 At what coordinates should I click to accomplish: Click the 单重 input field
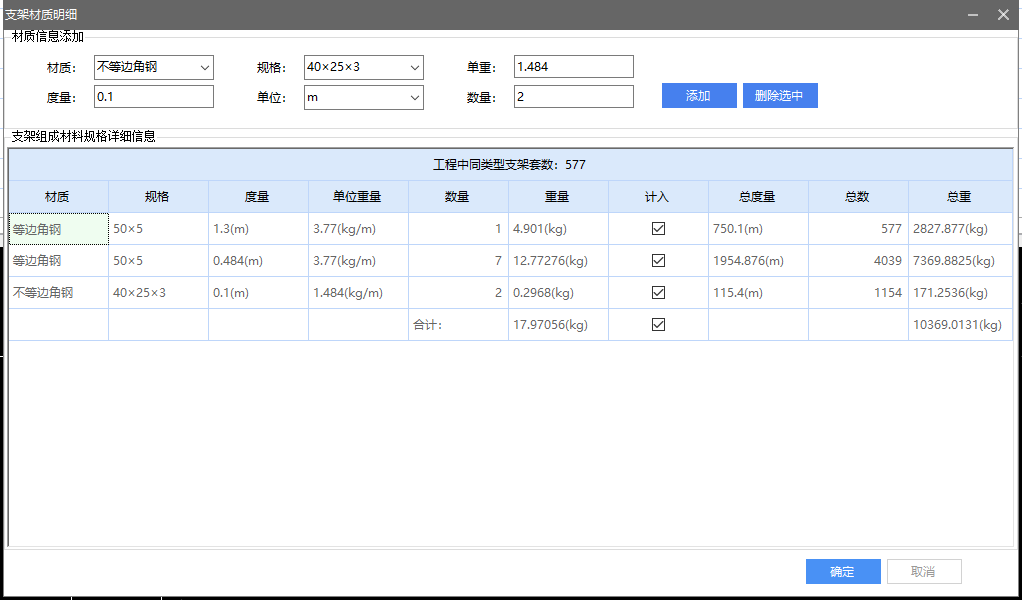(x=573, y=67)
